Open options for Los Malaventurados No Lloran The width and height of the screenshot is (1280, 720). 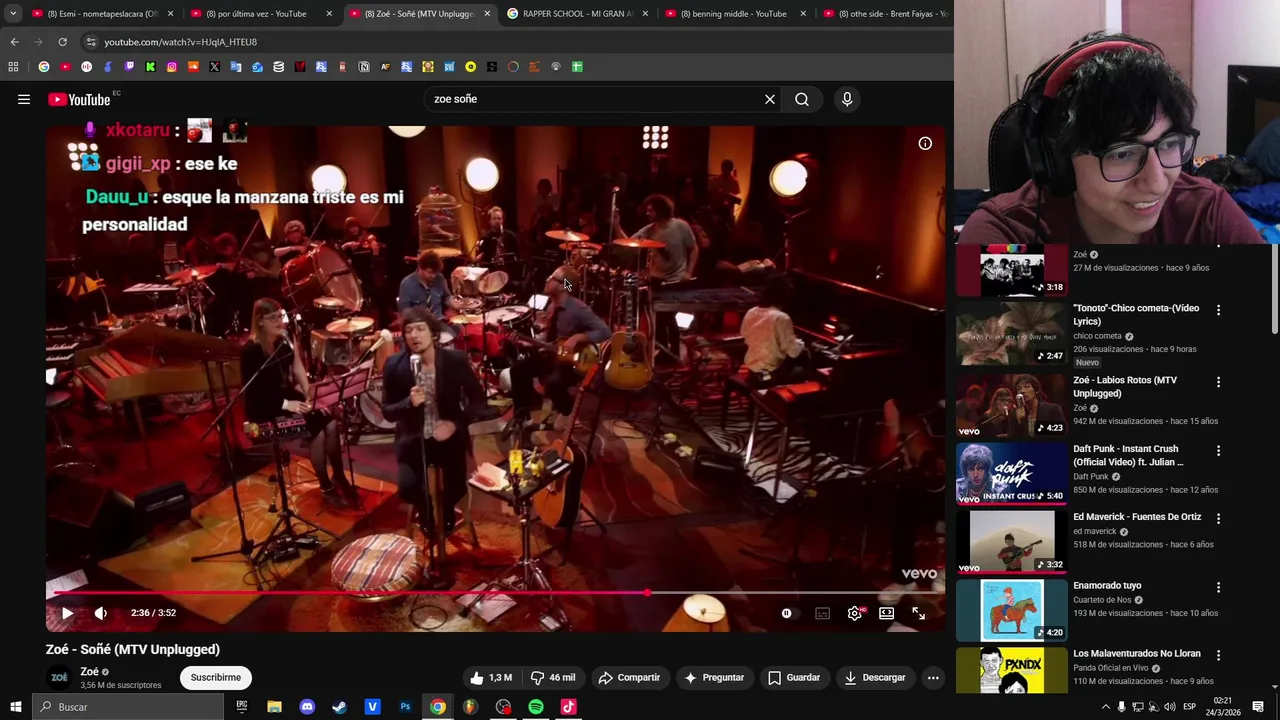click(1218, 655)
